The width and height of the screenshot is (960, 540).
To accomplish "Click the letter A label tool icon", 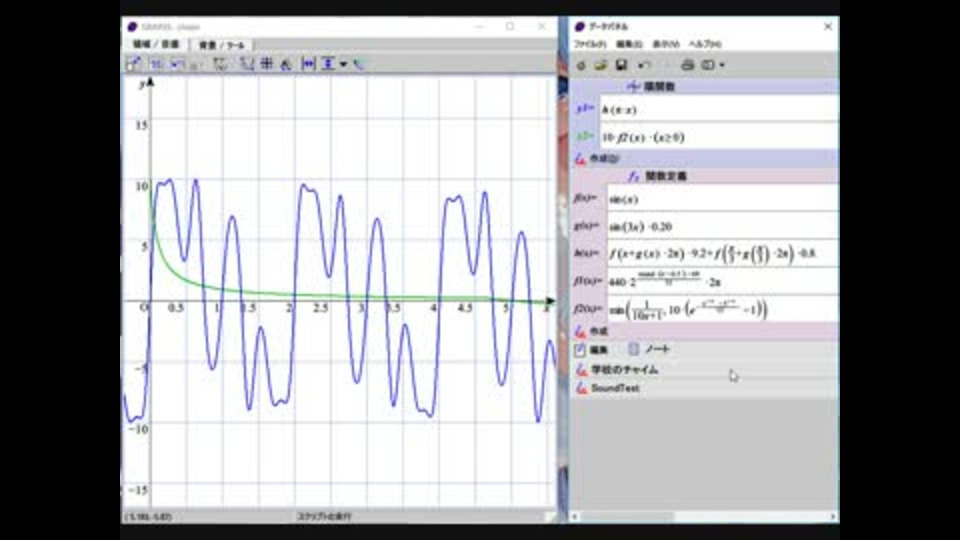I will coord(286,64).
